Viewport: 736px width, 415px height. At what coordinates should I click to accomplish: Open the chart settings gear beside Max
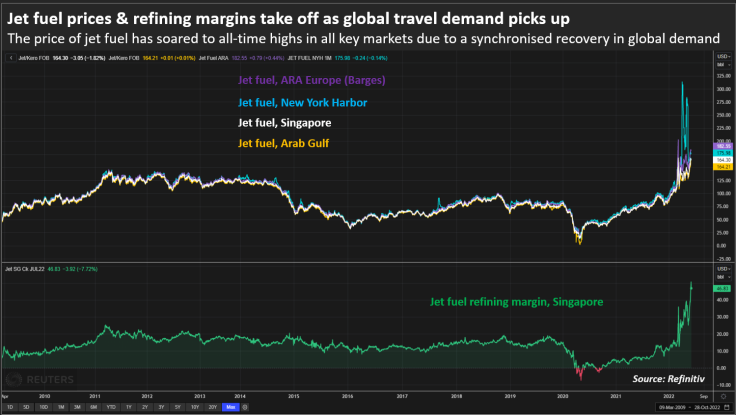245,407
